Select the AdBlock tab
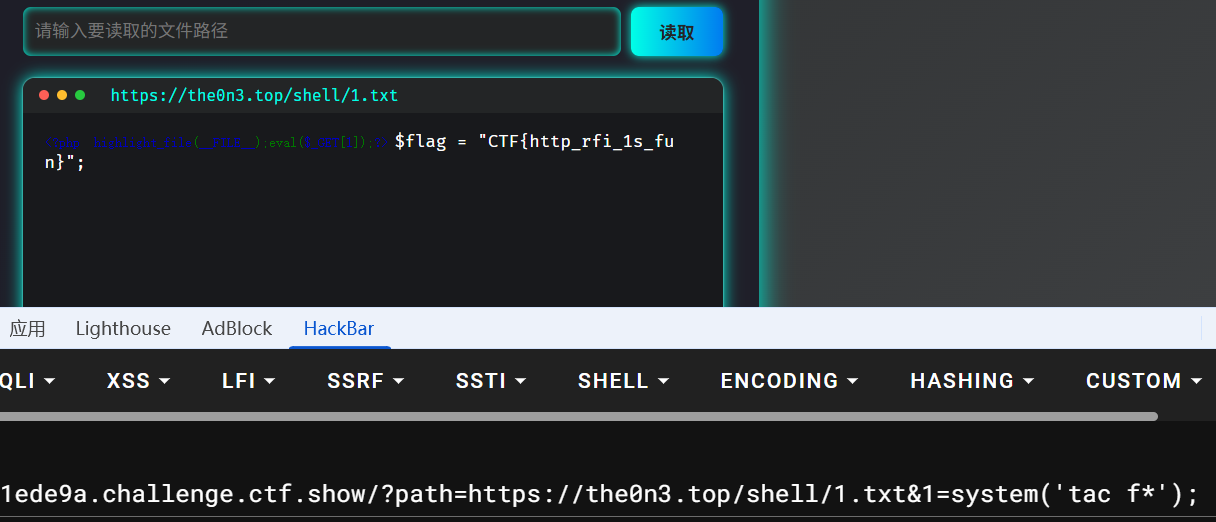The width and height of the screenshot is (1216, 522). pyautogui.click(x=237, y=329)
